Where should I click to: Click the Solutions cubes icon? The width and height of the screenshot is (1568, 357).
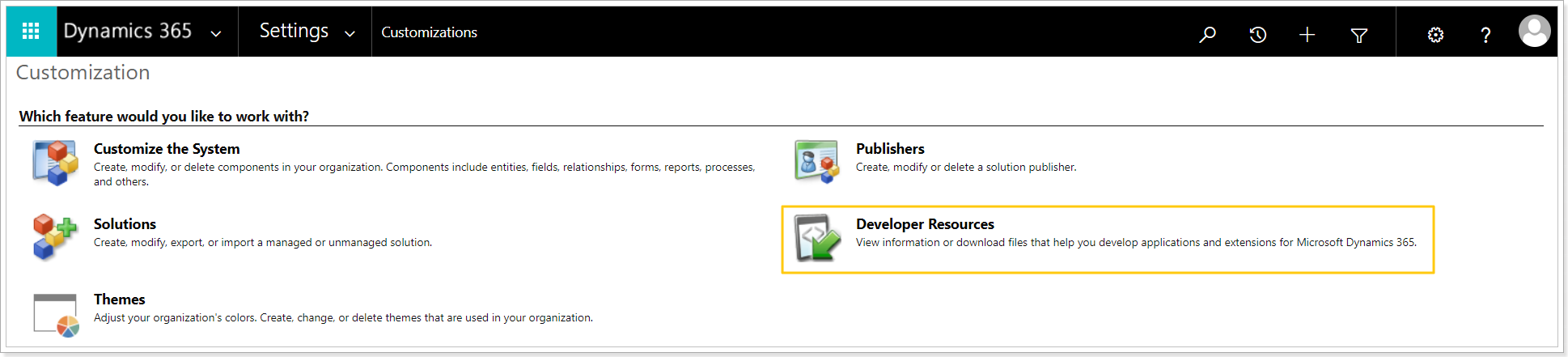(x=55, y=237)
